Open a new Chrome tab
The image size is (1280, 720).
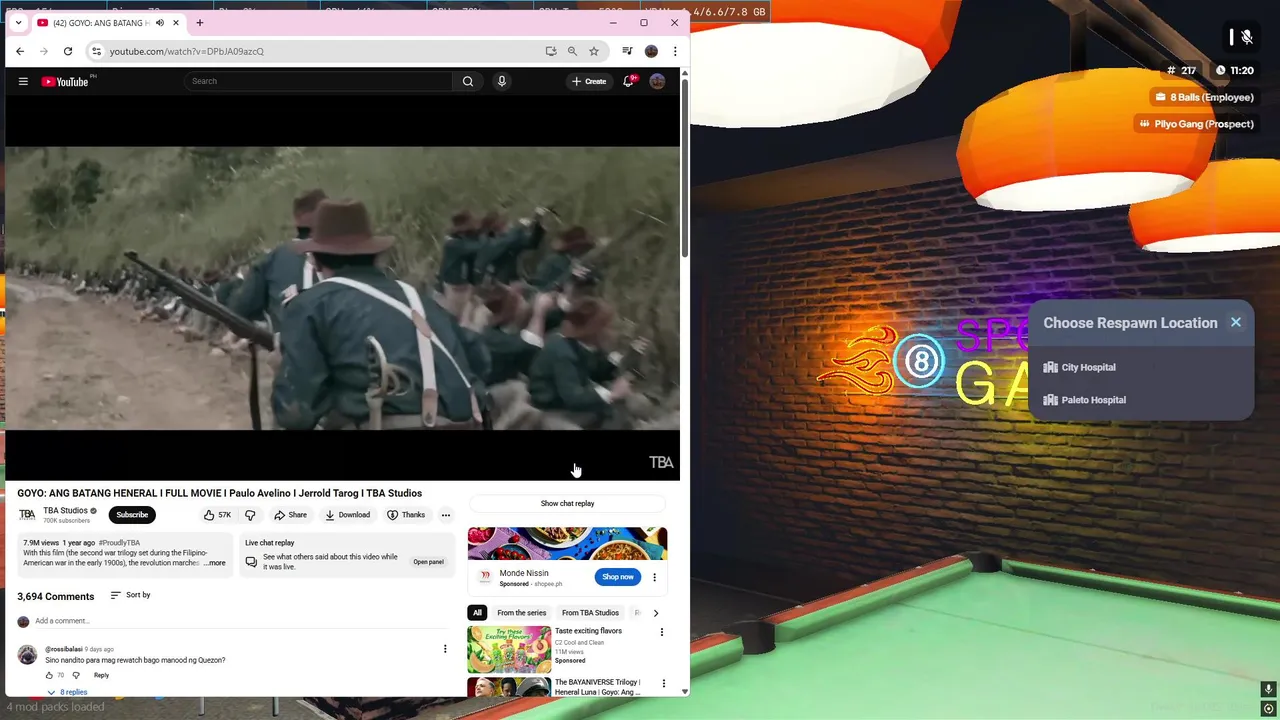[199, 23]
